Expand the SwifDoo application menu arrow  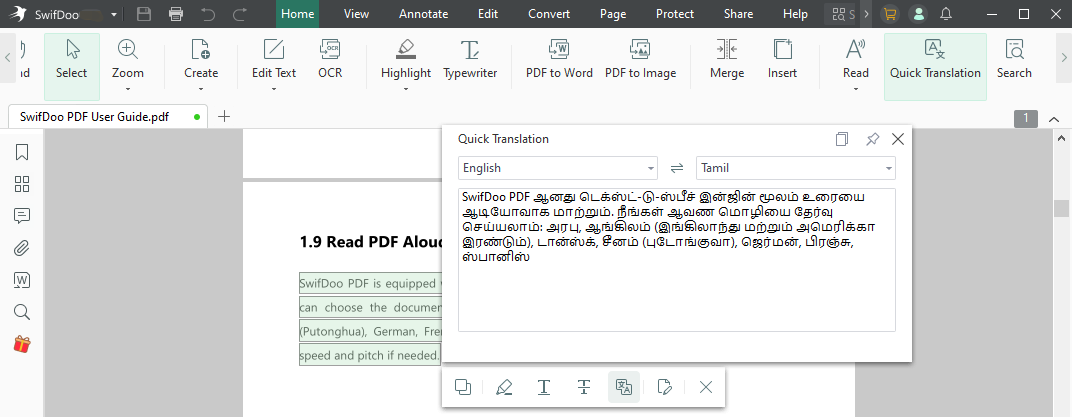coord(113,14)
